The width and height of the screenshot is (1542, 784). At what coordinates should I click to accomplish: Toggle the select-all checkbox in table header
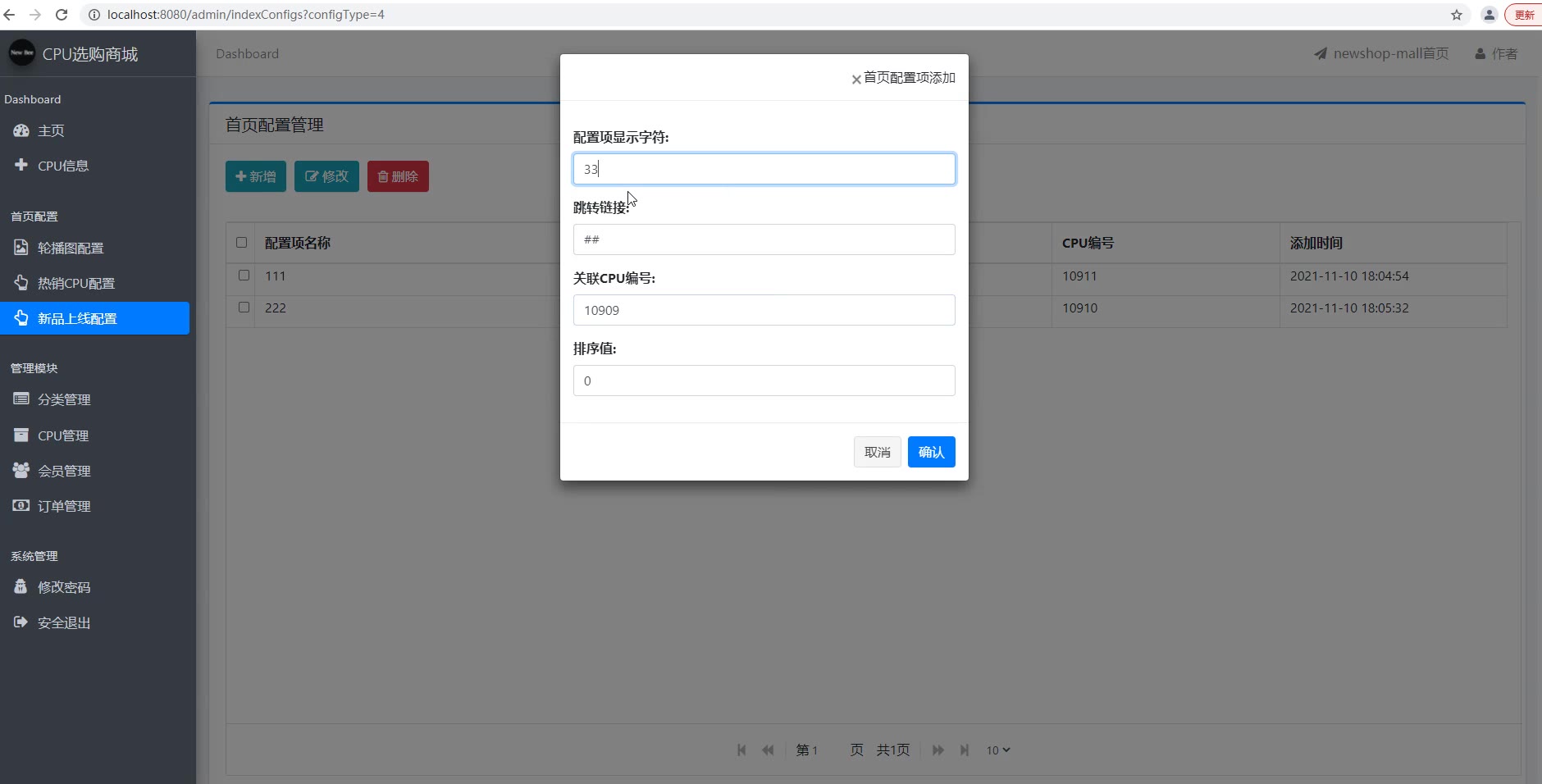click(241, 243)
